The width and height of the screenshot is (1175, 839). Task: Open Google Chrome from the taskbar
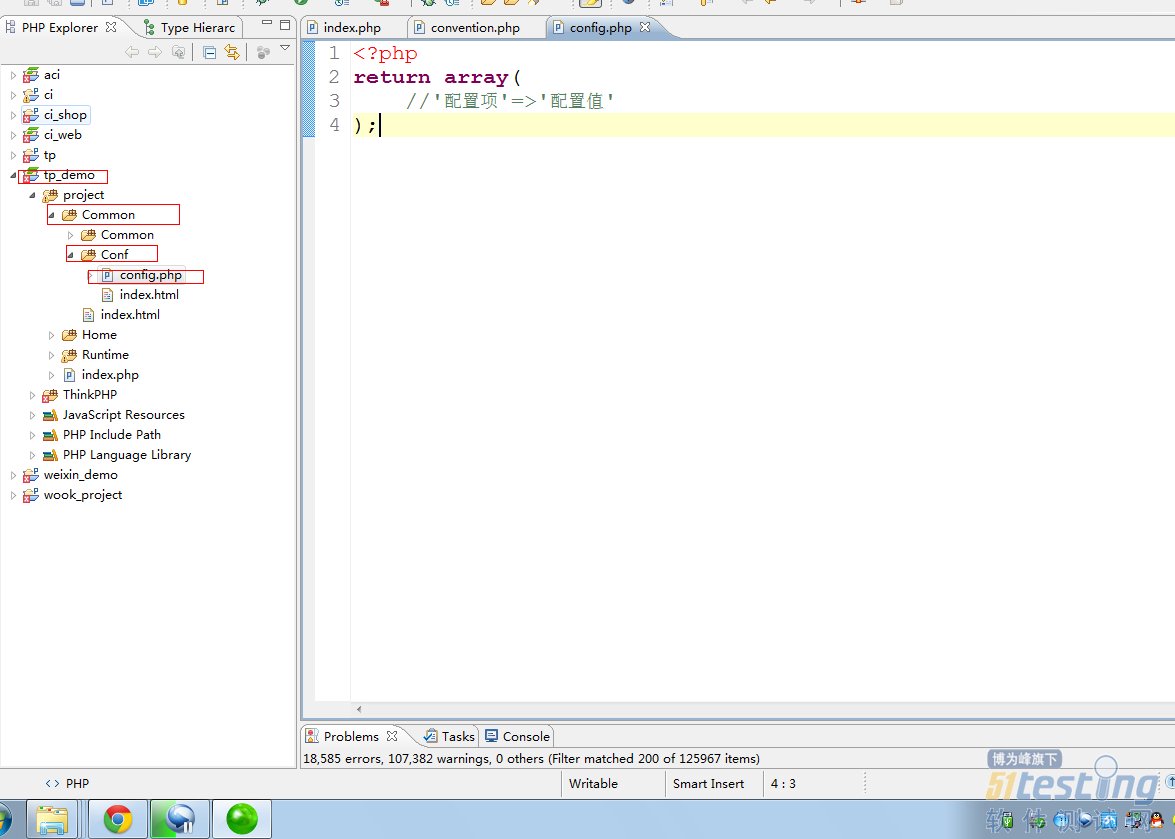118,819
